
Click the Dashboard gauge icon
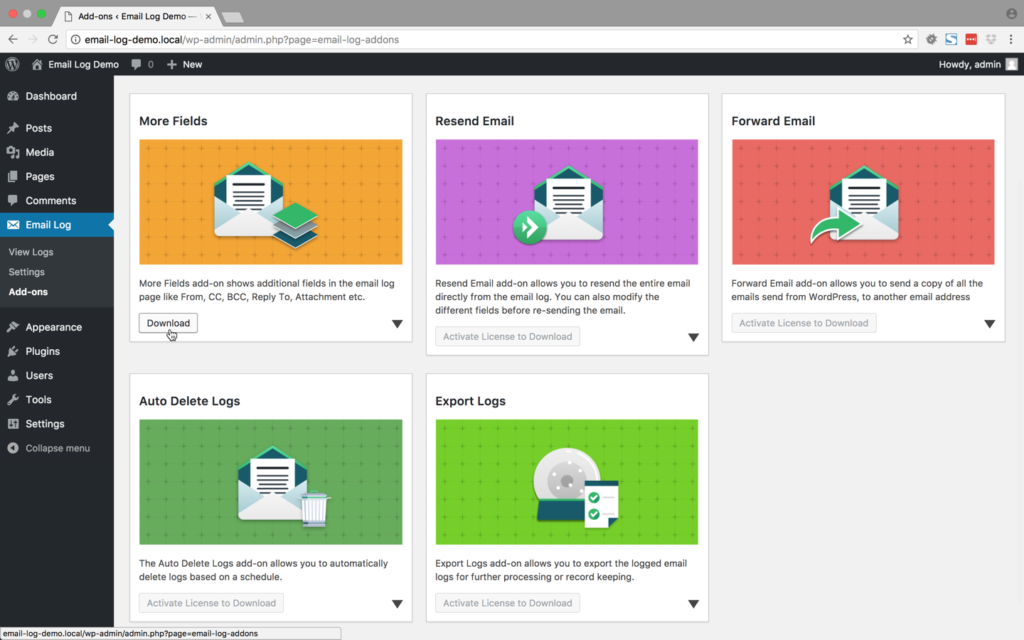[13, 96]
